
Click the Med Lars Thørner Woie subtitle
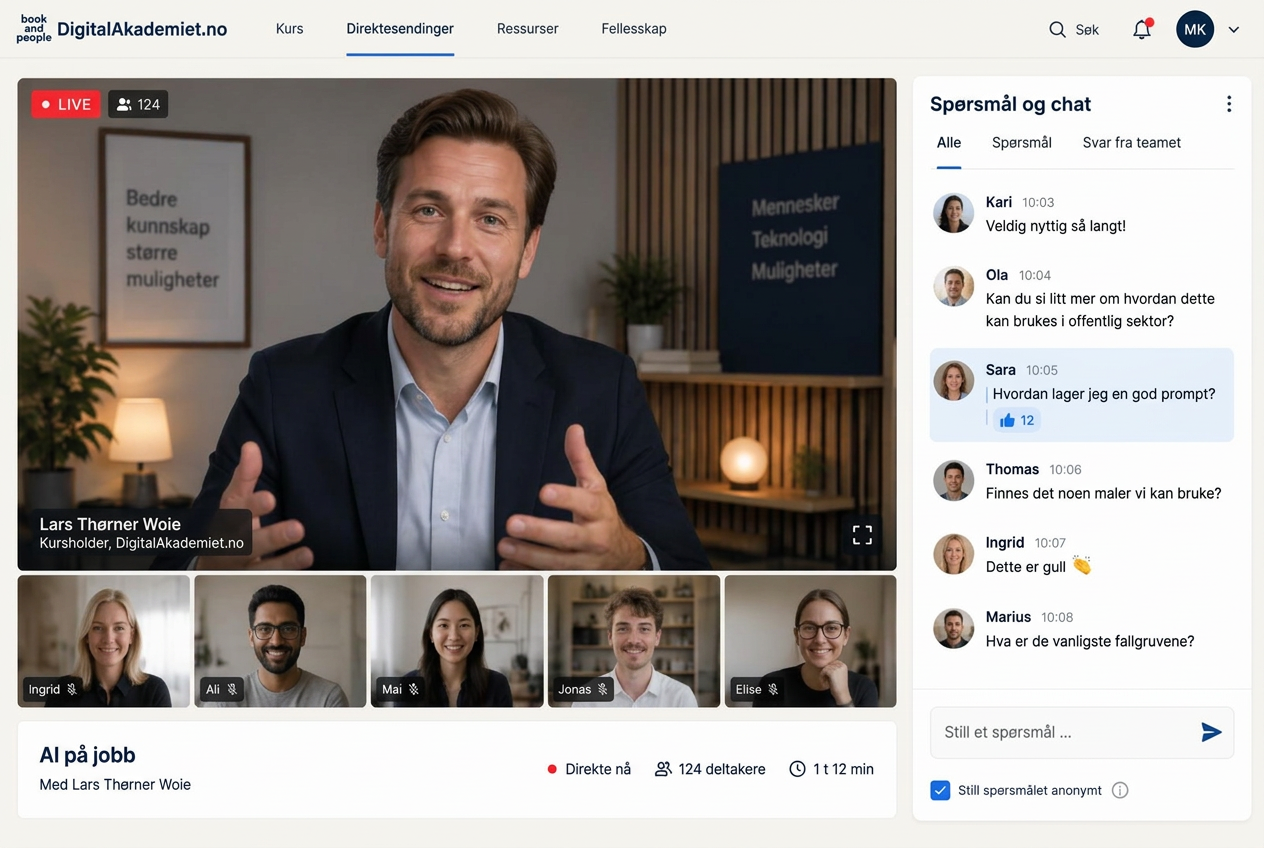tap(115, 785)
